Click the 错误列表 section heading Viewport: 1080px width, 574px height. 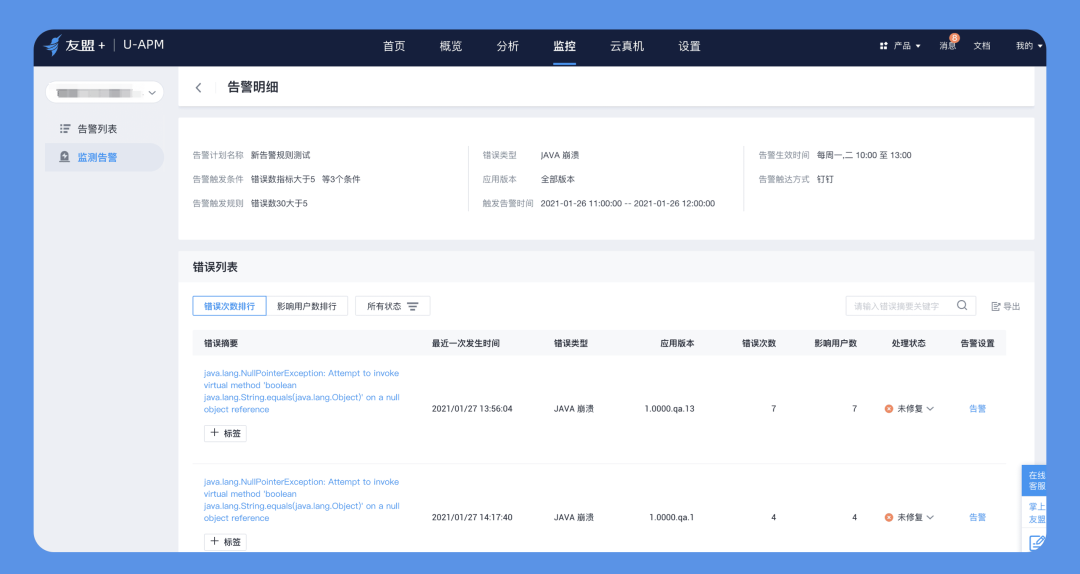[x=215, y=267]
